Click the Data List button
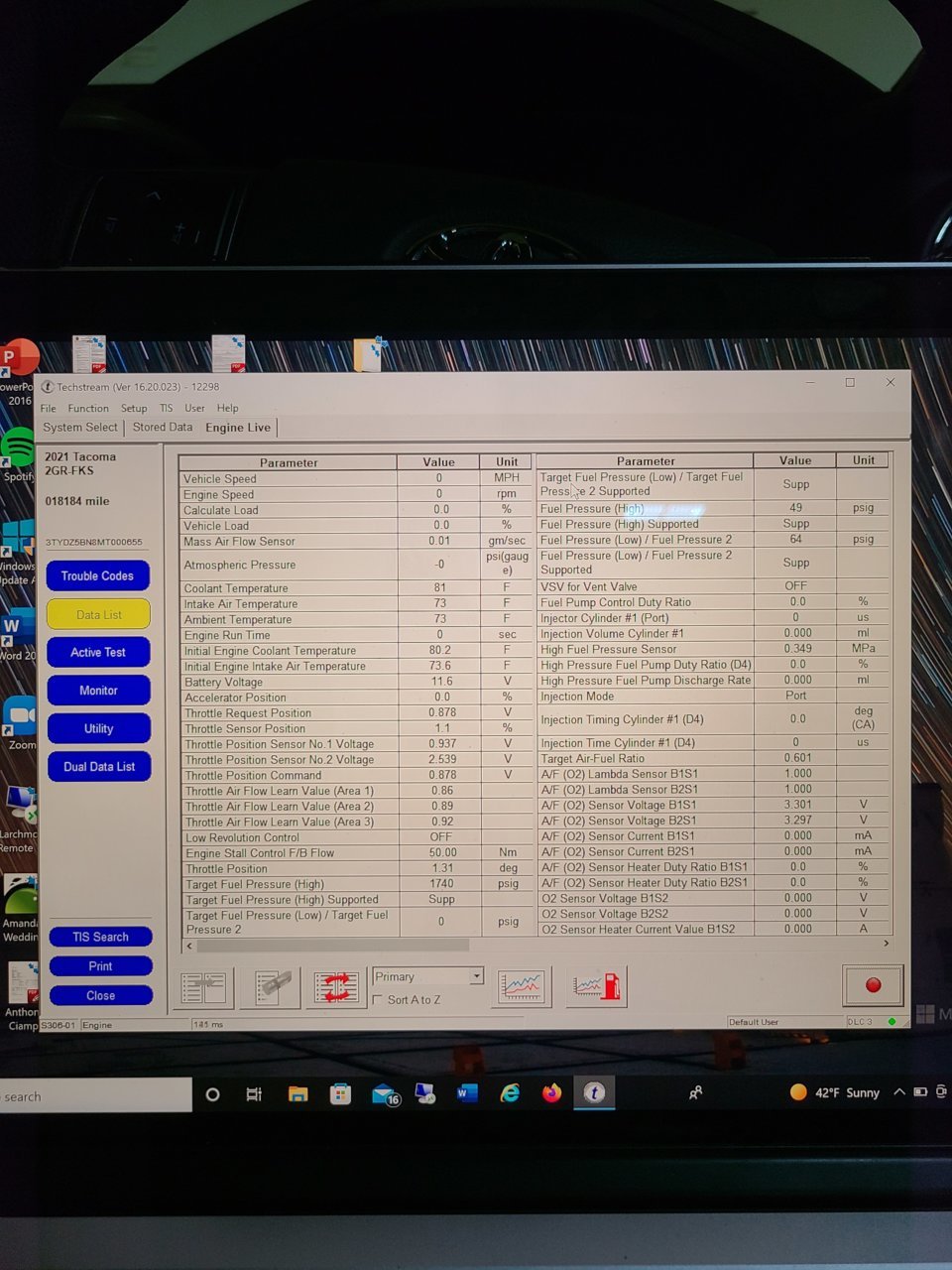Screen dimensions: 952x1270 coord(98,614)
